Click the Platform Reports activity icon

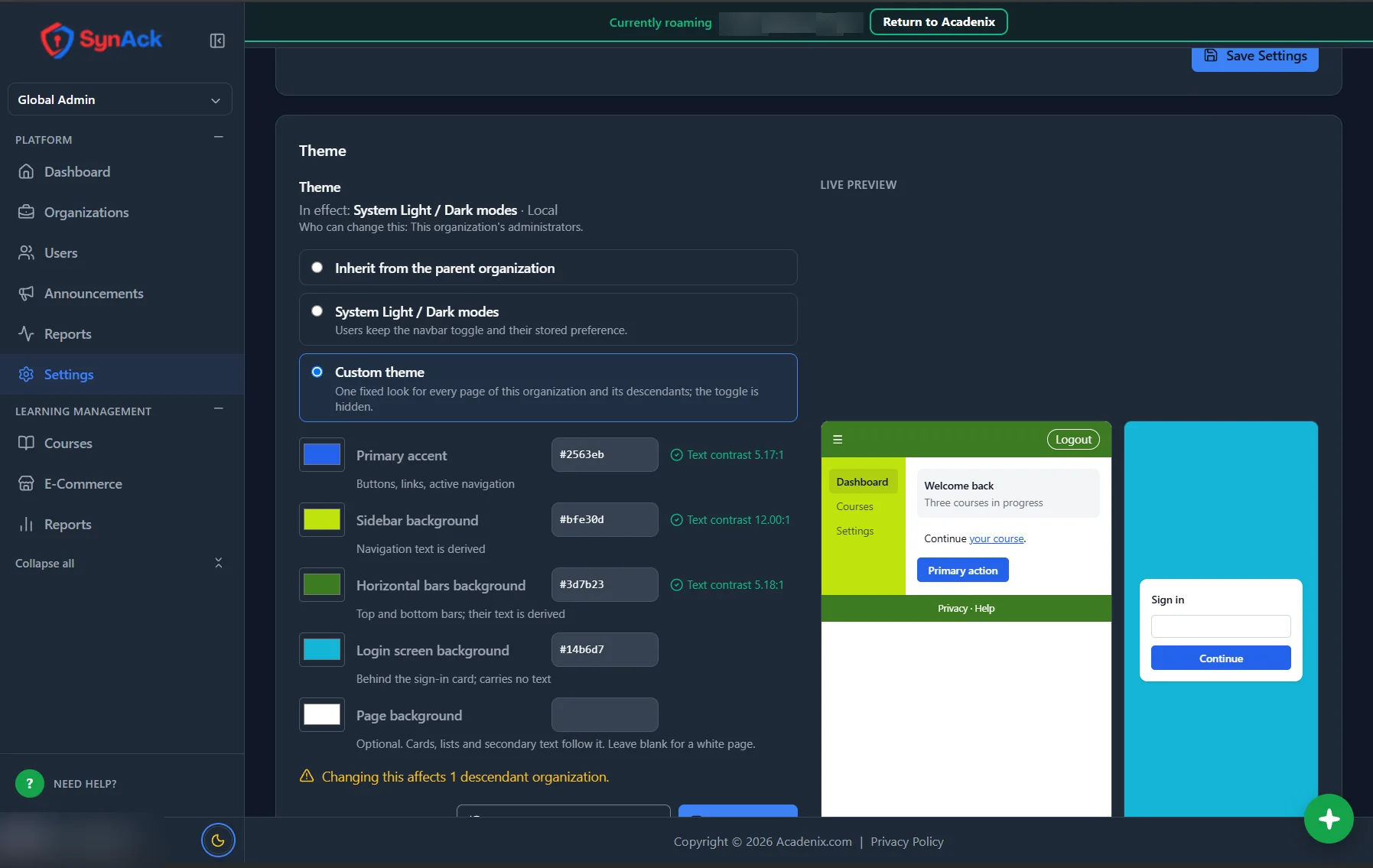pos(26,333)
